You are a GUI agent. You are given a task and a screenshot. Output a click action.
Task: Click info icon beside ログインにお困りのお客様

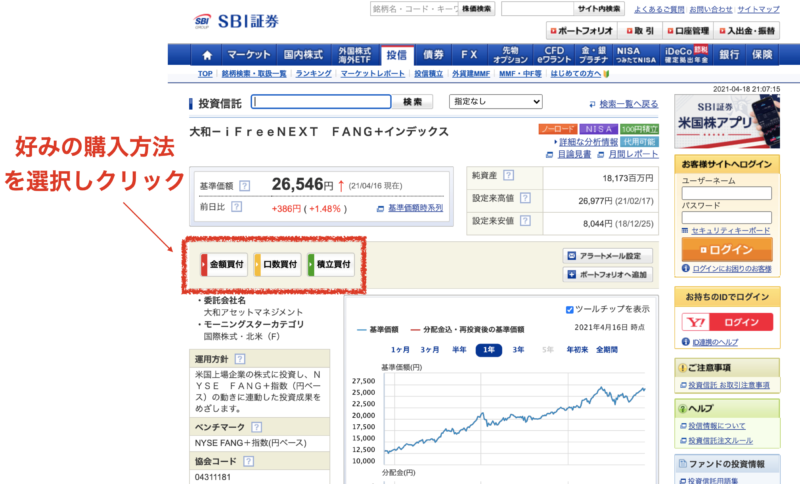tap(686, 268)
